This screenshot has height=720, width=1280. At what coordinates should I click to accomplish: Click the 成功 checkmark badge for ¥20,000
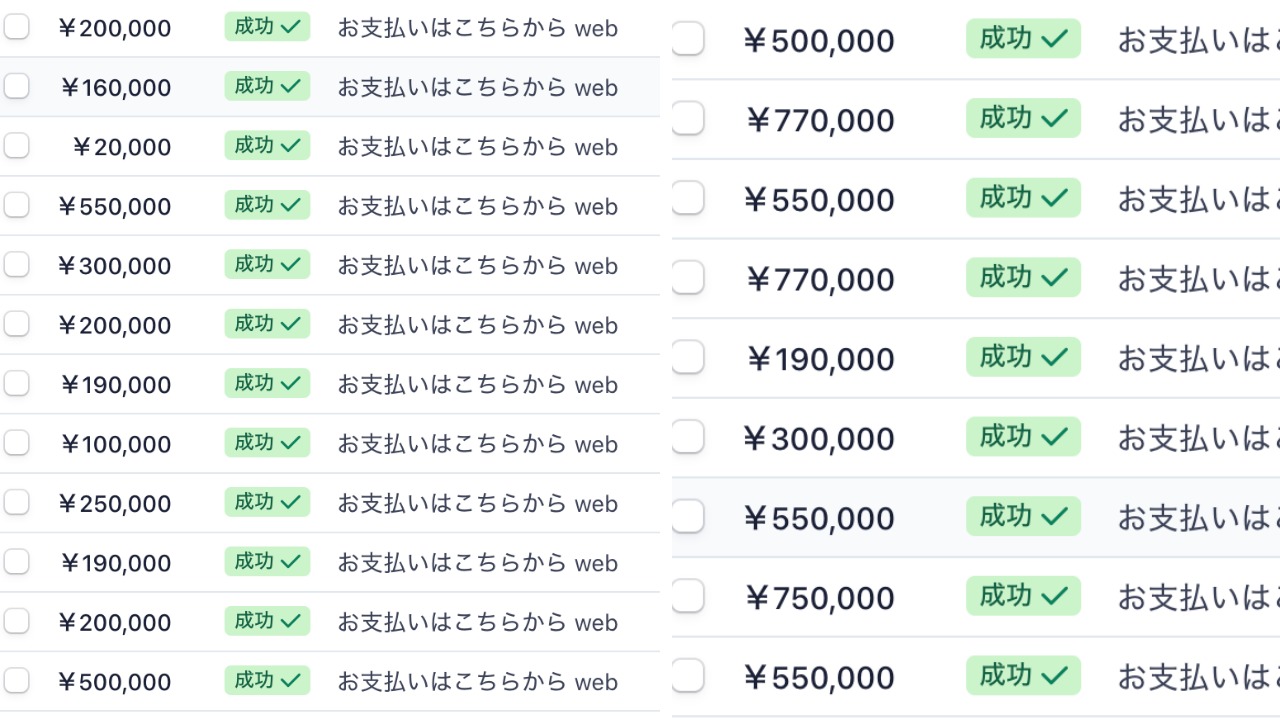(267, 146)
